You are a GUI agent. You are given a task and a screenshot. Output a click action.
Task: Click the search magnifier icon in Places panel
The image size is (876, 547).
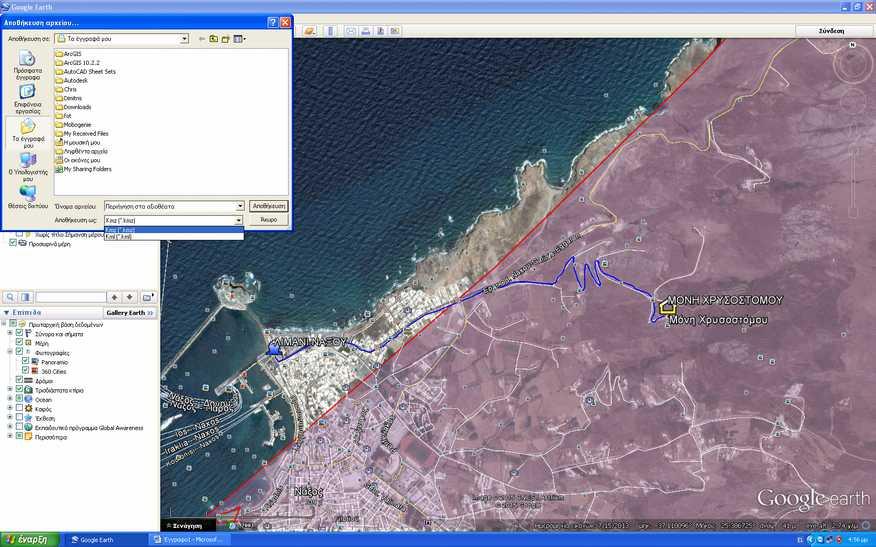[x=10, y=297]
